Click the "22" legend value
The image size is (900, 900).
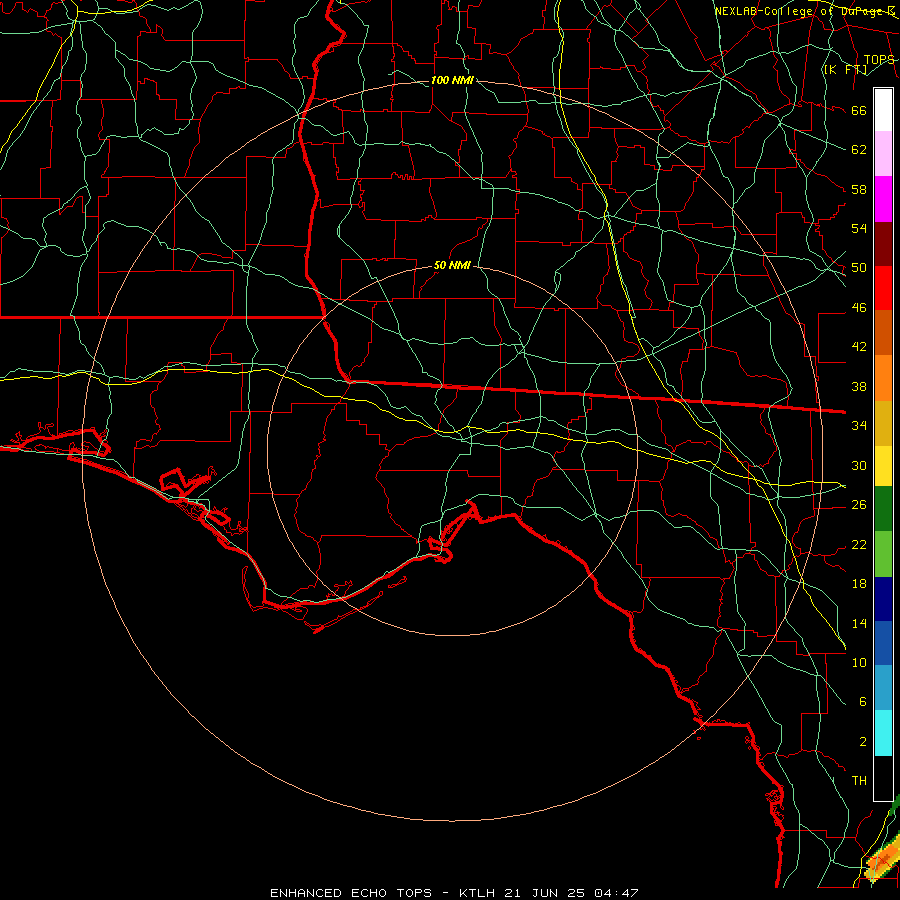(x=859, y=544)
